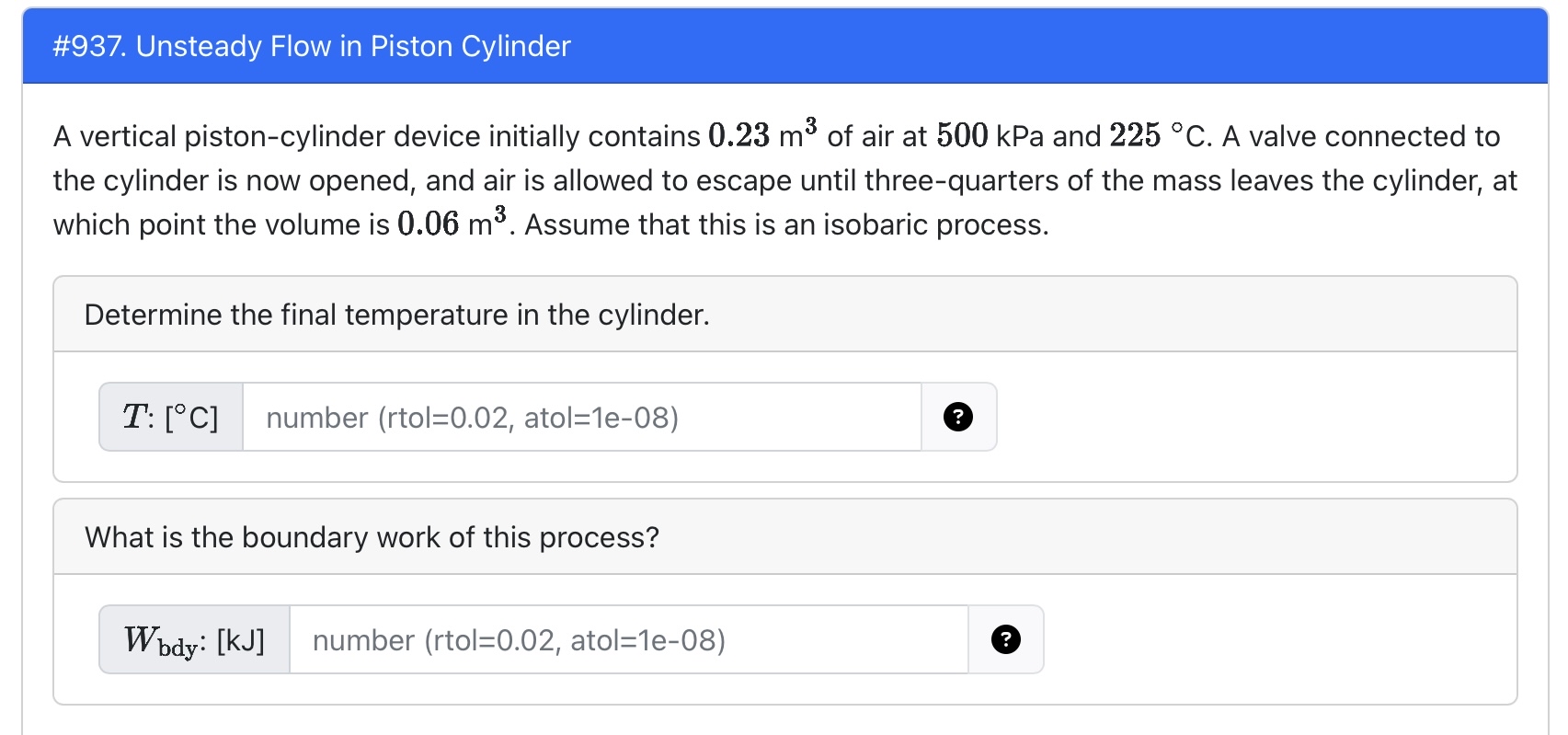The height and width of the screenshot is (735, 1568).
Task: Click the help icon next to the temperature field
Action: coord(958,417)
